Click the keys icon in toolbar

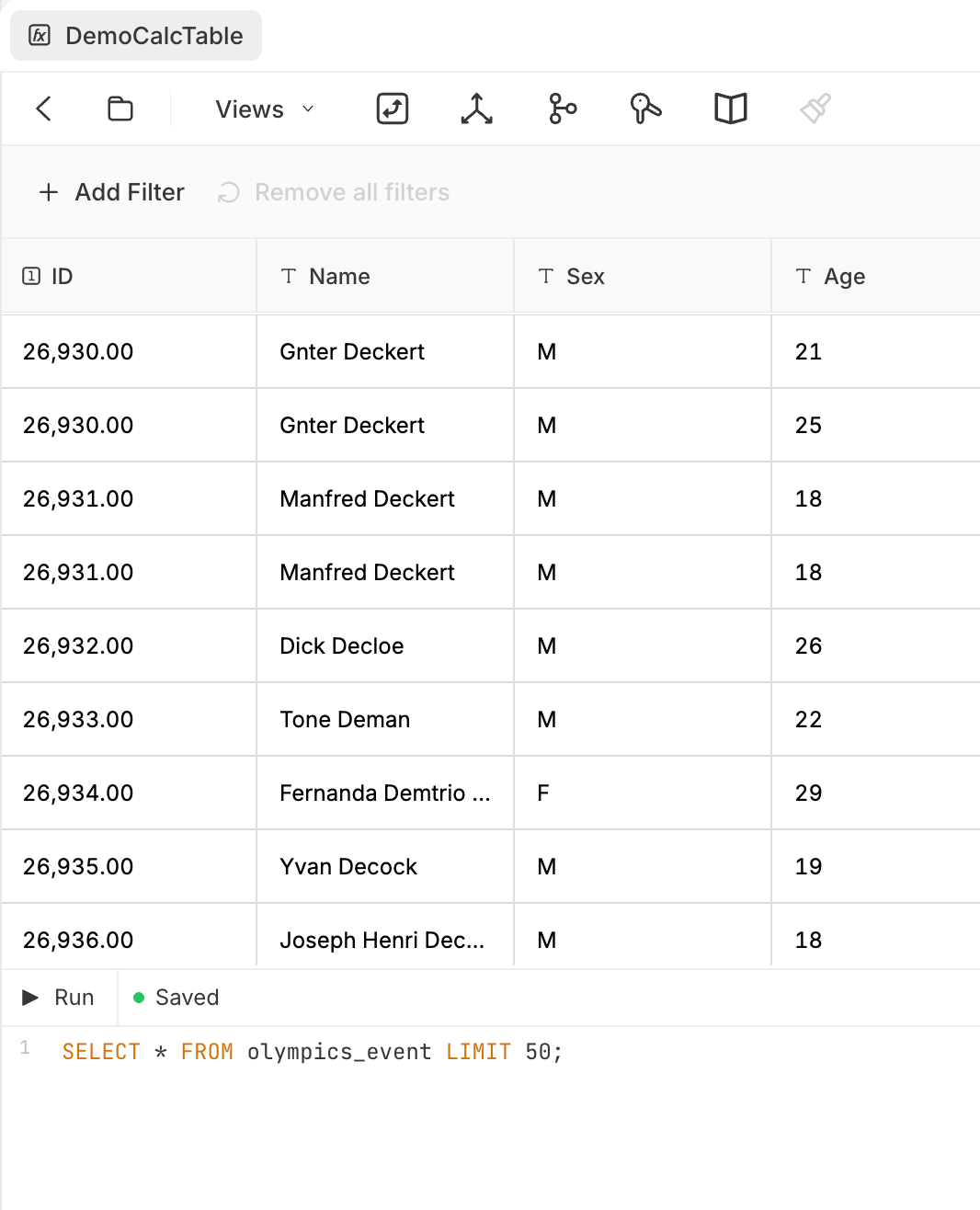click(645, 108)
